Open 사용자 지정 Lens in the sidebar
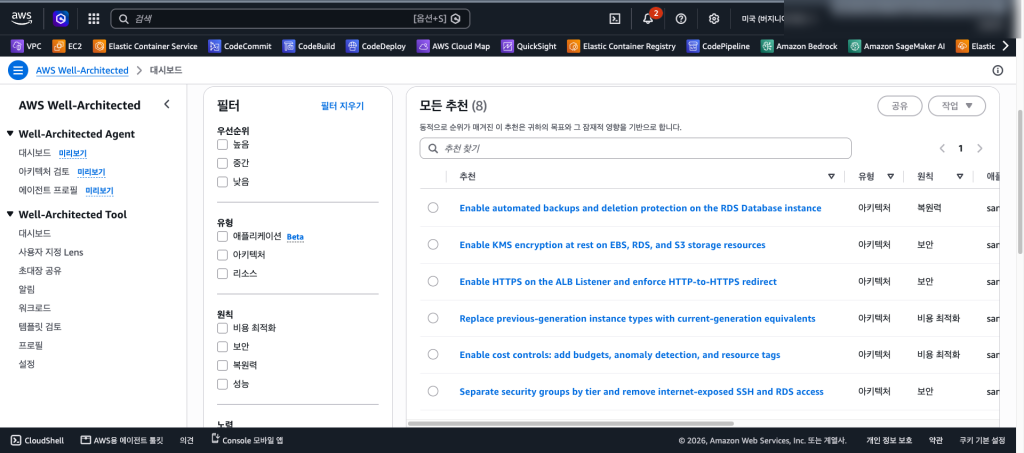This screenshot has width=1024, height=453. (x=51, y=252)
